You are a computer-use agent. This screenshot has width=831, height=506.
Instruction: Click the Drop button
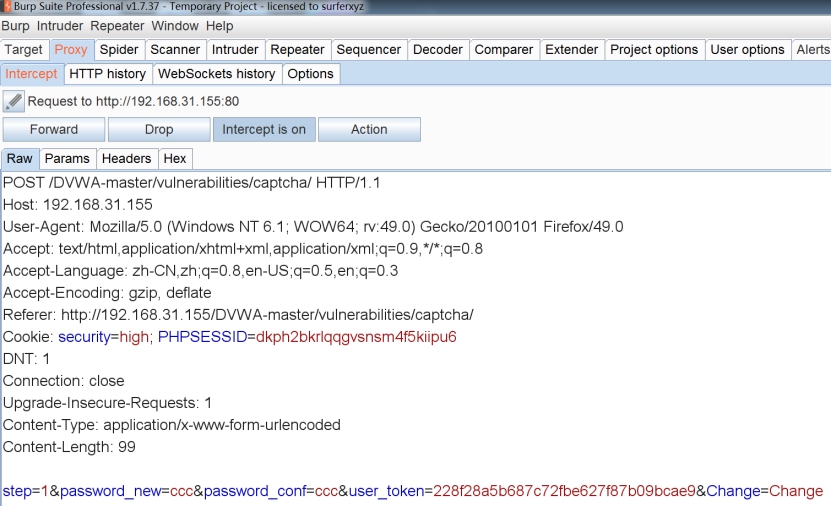click(159, 129)
